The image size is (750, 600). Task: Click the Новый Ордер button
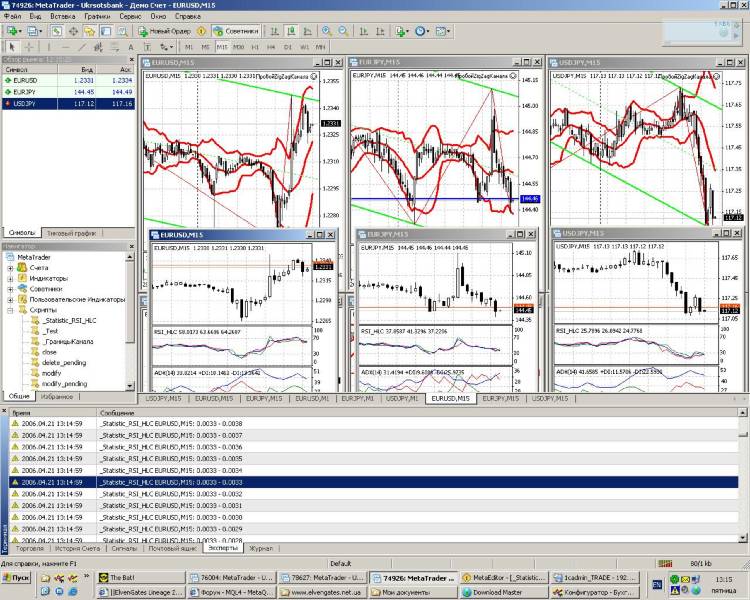(x=165, y=31)
